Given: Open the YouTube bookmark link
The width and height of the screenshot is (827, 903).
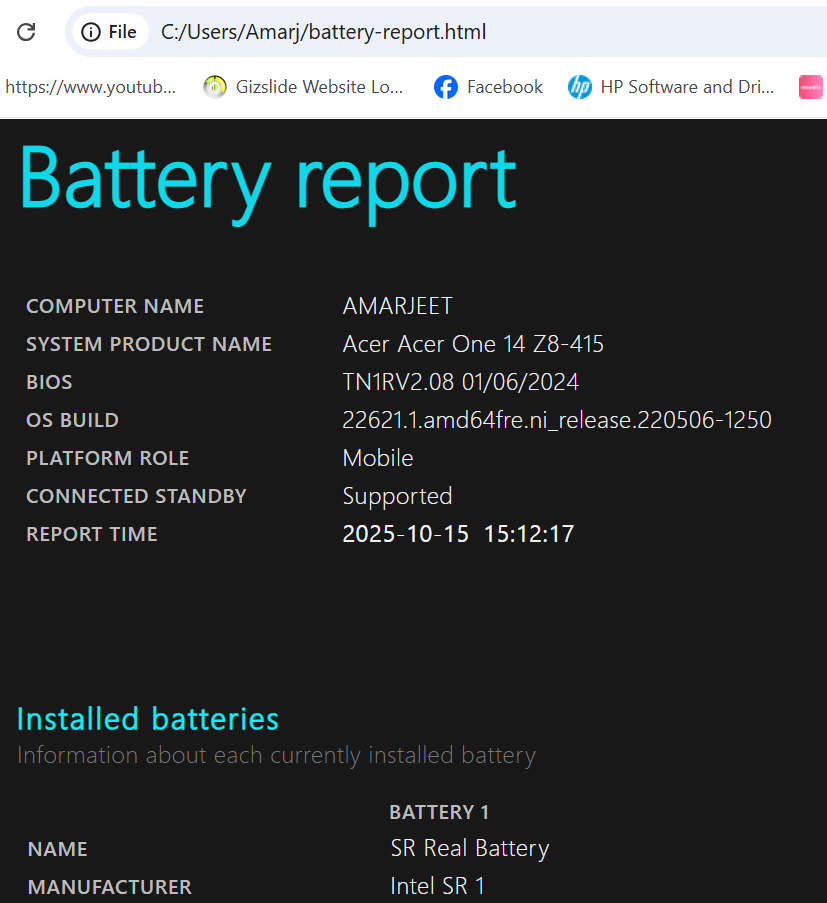Looking at the screenshot, I should (x=90, y=87).
